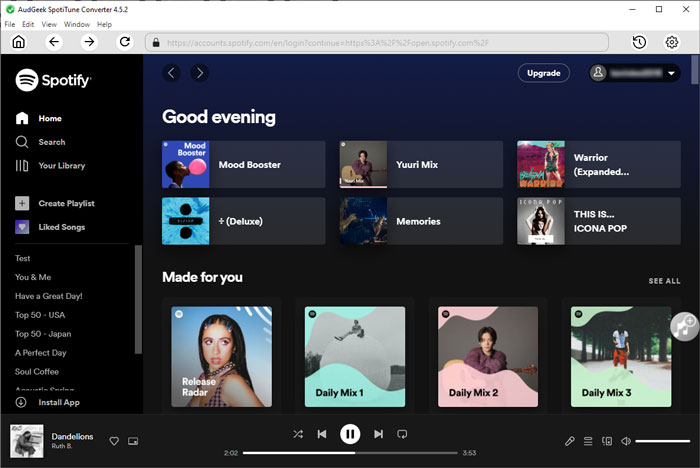Open the Daily Mix 1 cover

point(355,356)
